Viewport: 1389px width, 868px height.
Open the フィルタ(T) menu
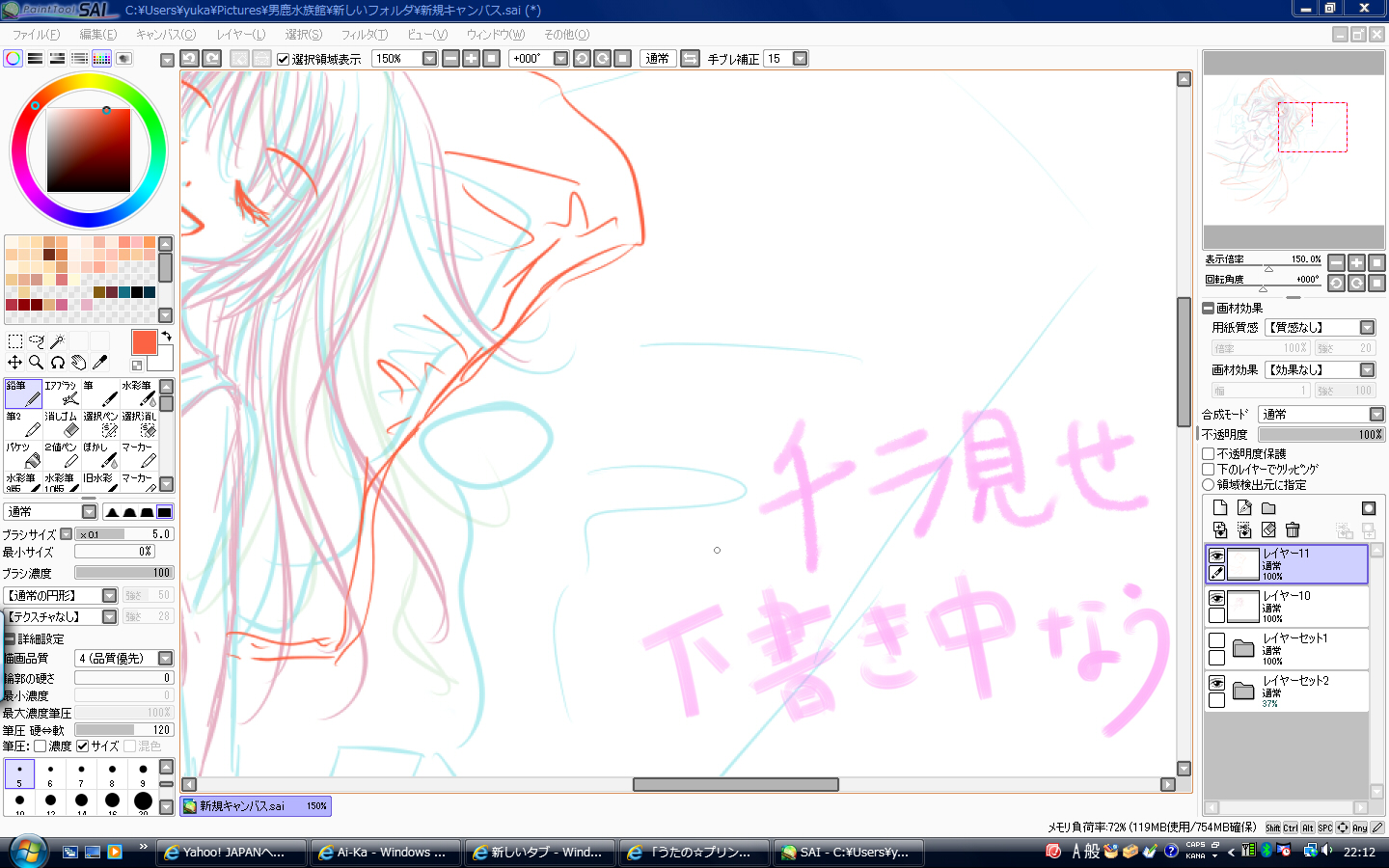[x=365, y=35]
